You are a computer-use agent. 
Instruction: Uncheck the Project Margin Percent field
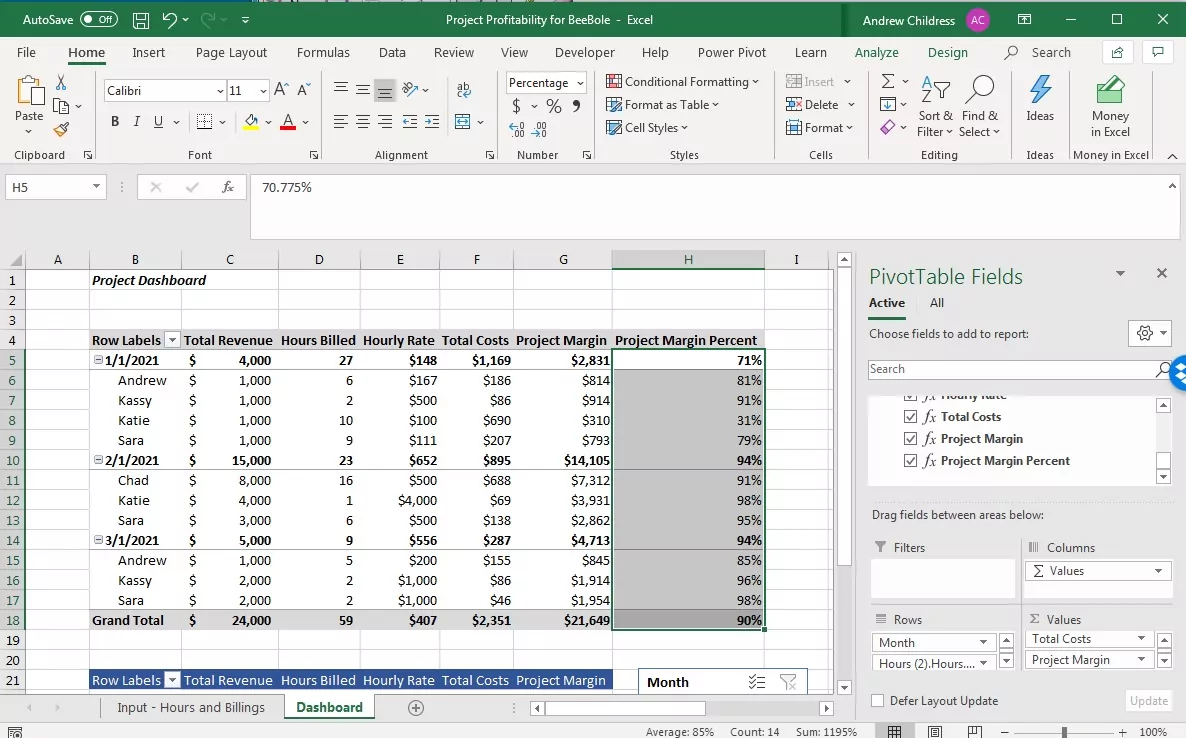pos(911,460)
